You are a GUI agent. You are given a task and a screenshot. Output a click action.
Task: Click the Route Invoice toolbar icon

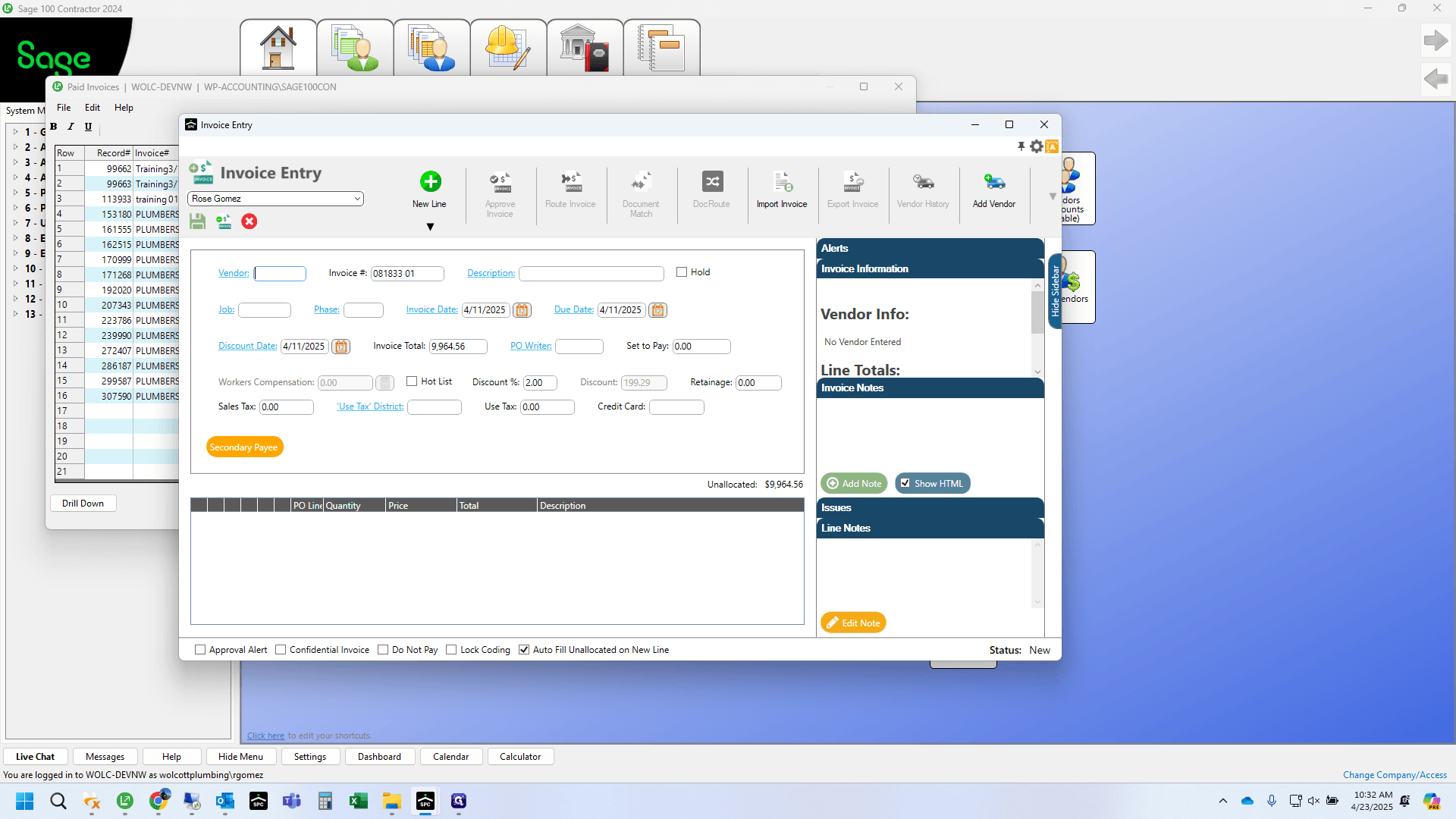pyautogui.click(x=570, y=182)
